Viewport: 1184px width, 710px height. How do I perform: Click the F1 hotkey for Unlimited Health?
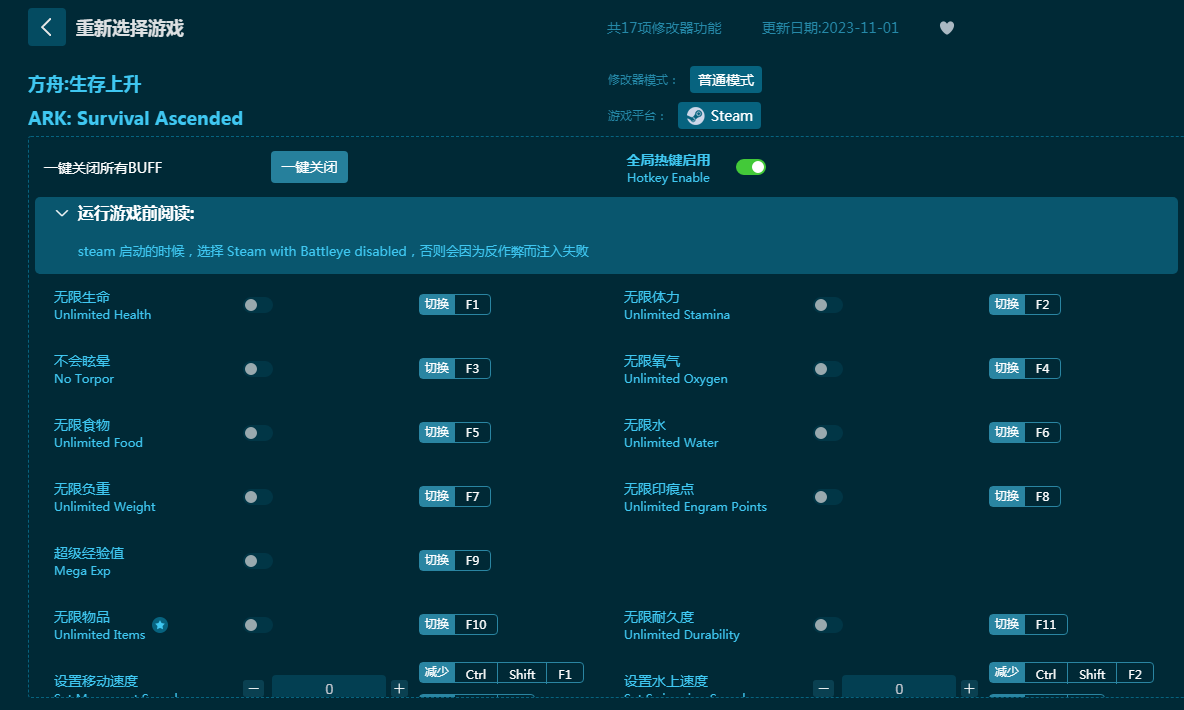(472, 305)
